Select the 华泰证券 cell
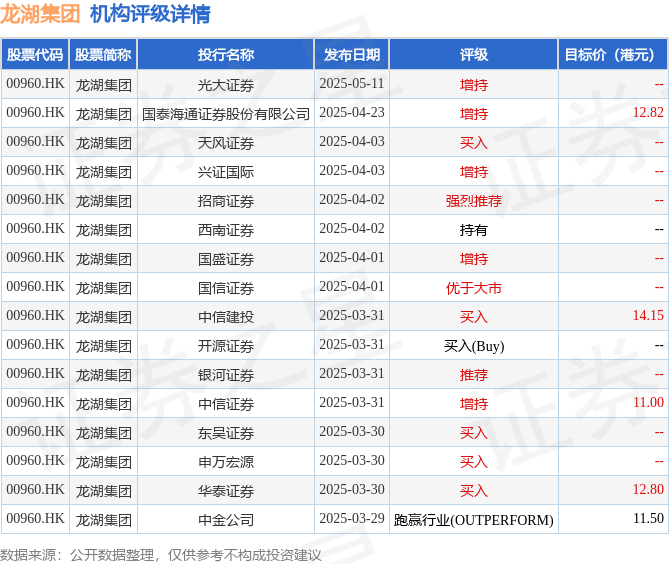The image size is (669, 564). pos(226,491)
